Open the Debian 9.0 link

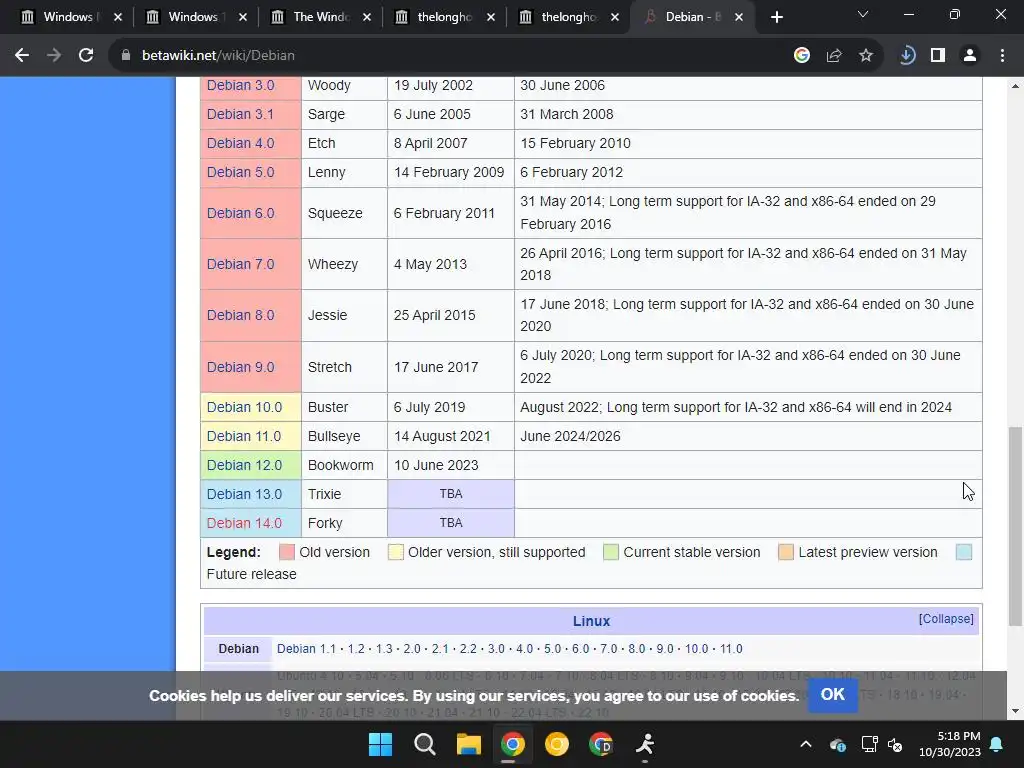click(x=240, y=367)
